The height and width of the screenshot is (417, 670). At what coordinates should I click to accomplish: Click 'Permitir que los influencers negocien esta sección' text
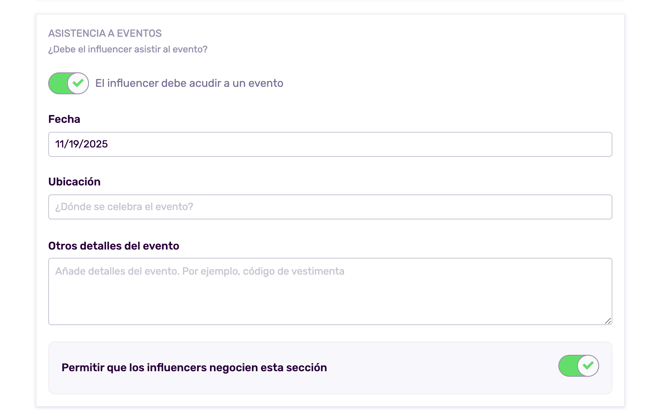click(x=194, y=368)
